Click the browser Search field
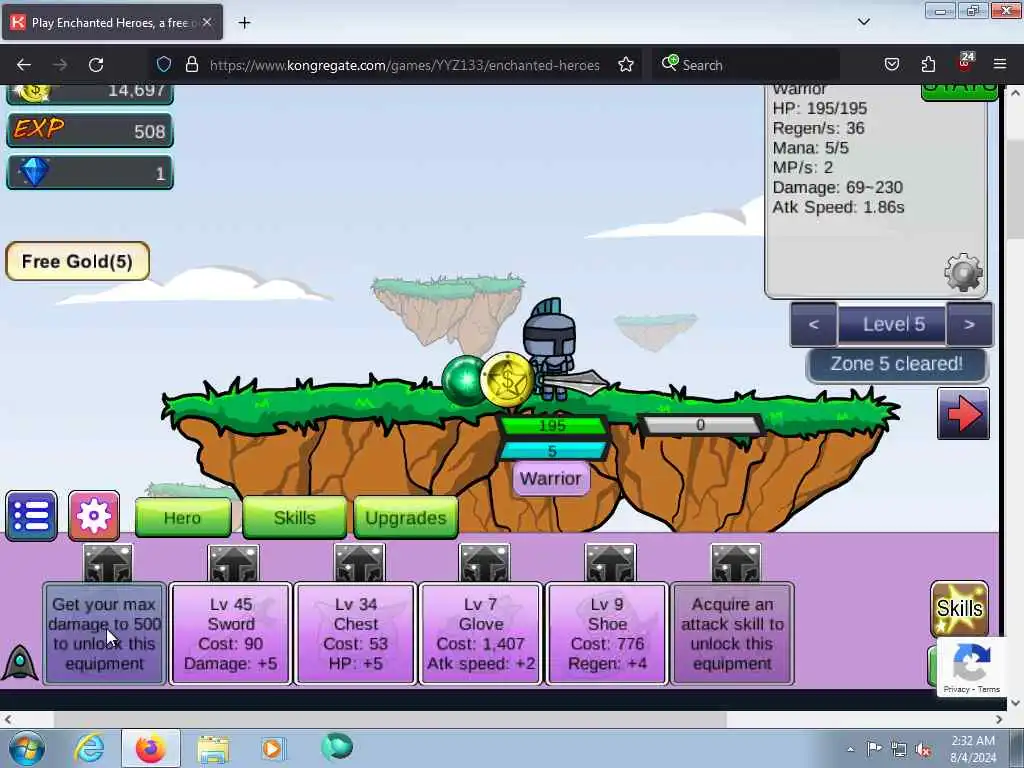The image size is (1024, 768). (746, 65)
